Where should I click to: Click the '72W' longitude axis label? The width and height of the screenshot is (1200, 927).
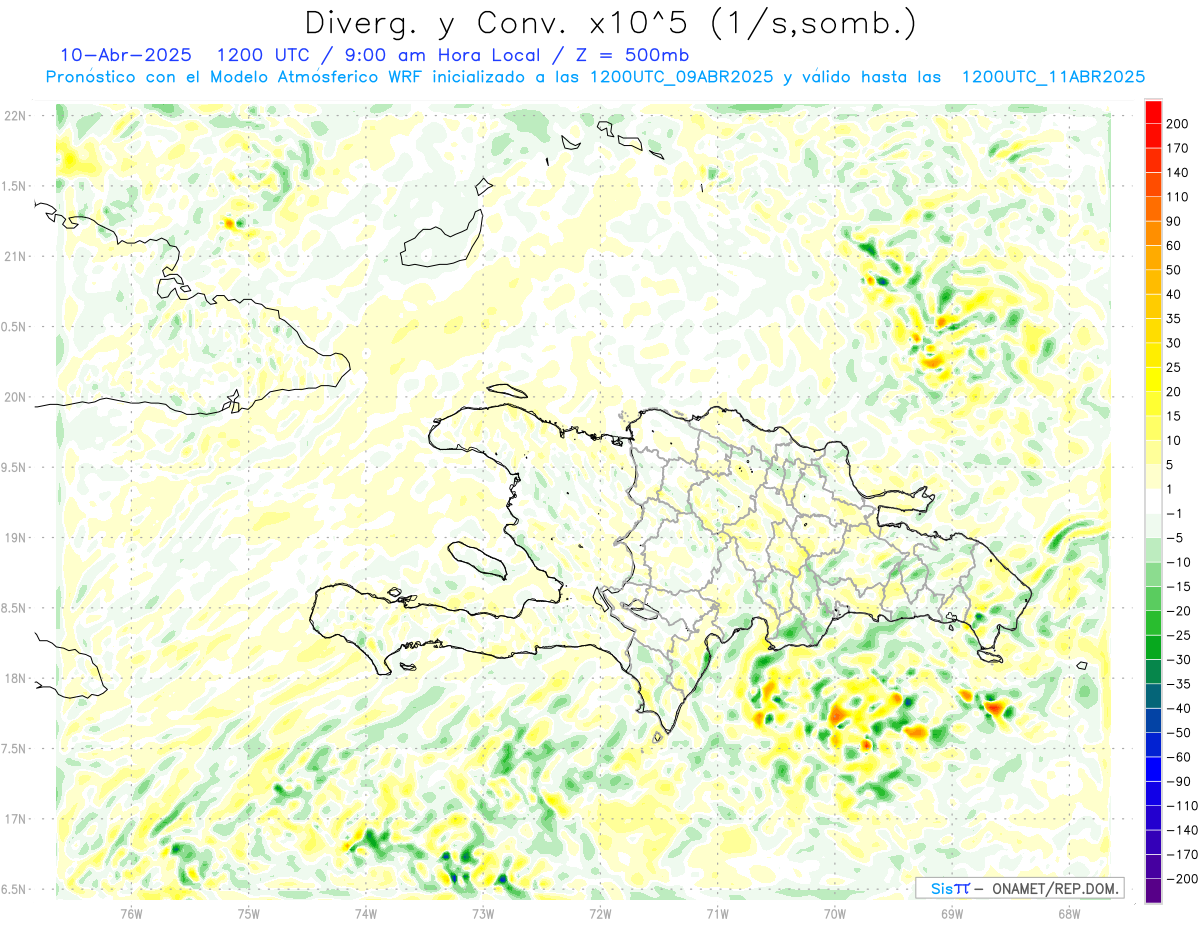(600, 912)
